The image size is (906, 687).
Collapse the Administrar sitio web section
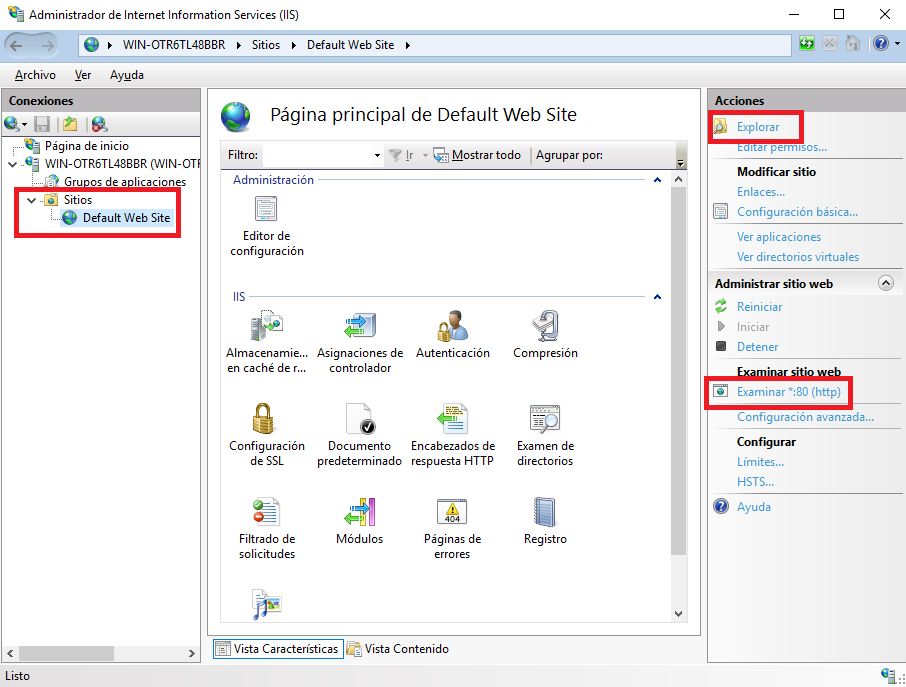pyautogui.click(x=885, y=284)
